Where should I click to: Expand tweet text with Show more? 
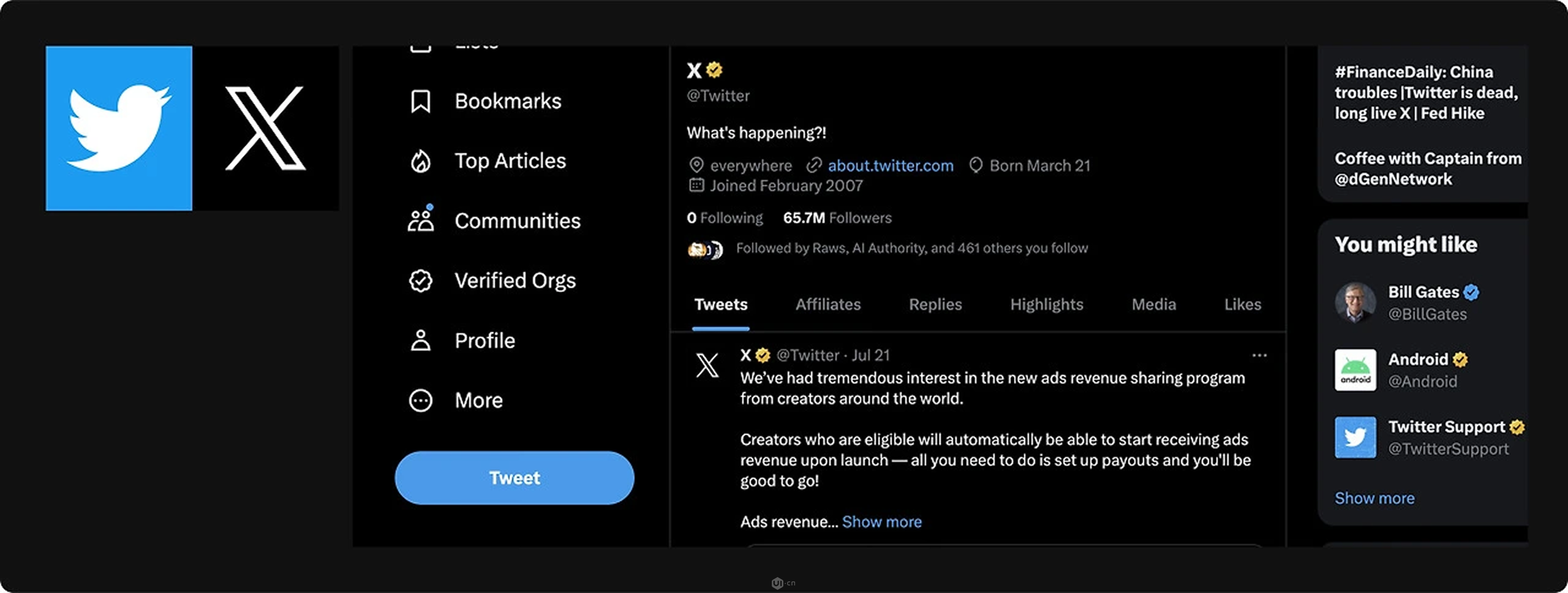[881, 522]
